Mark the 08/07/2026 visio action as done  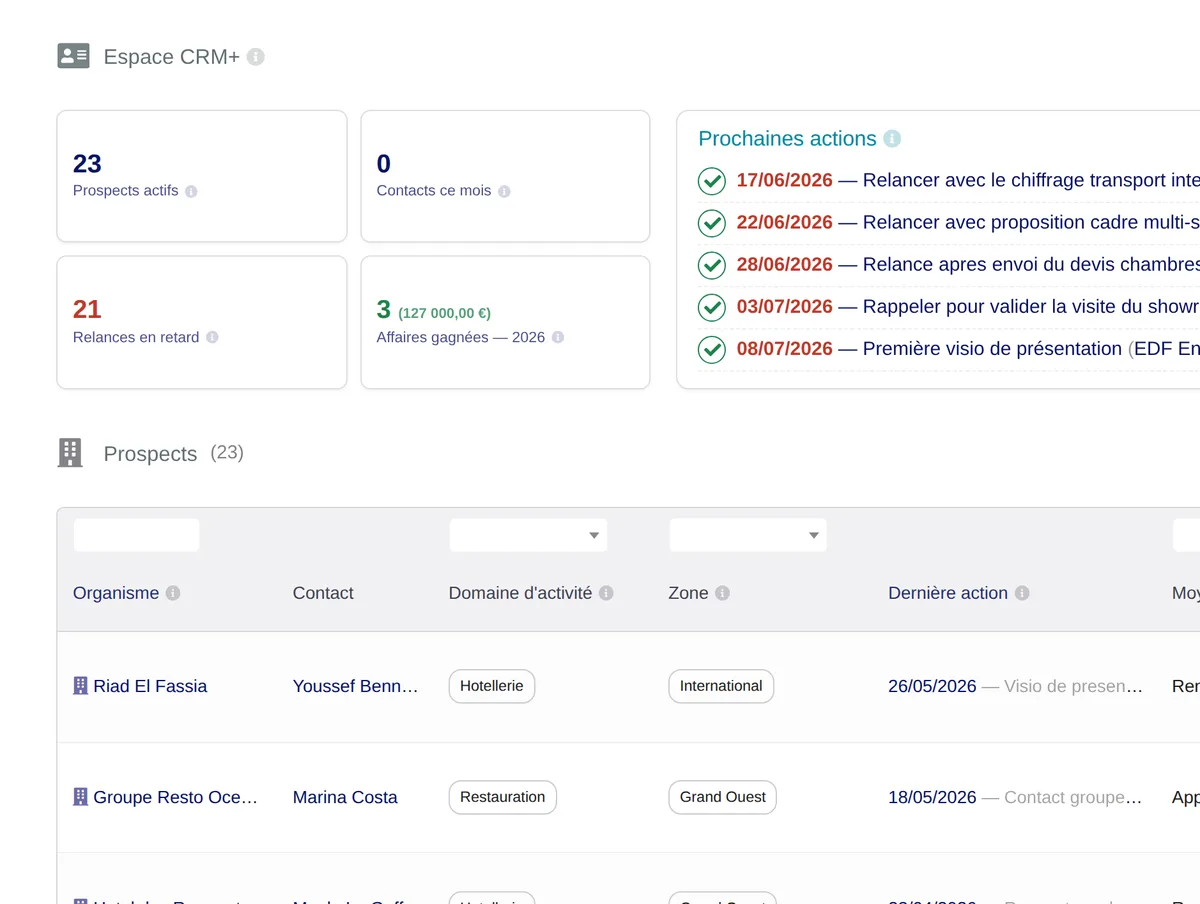click(711, 349)
